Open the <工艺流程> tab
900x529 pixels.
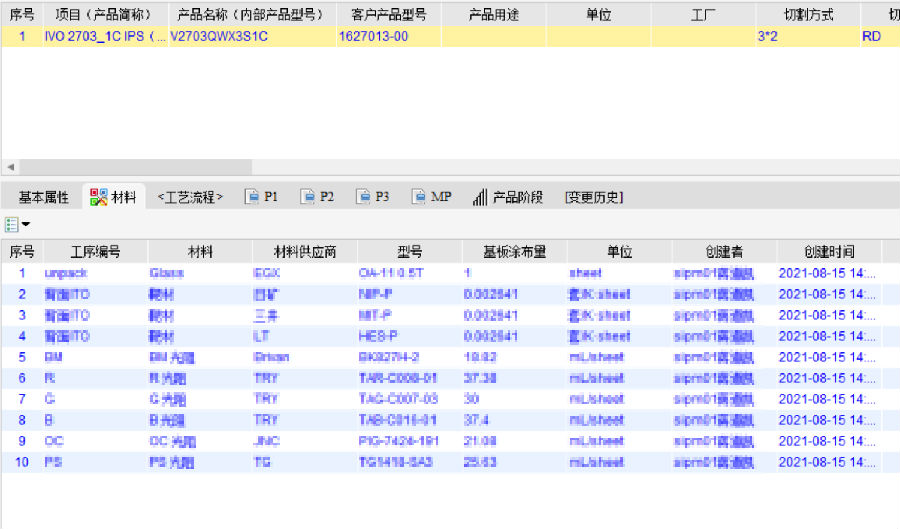coord(190,197)
